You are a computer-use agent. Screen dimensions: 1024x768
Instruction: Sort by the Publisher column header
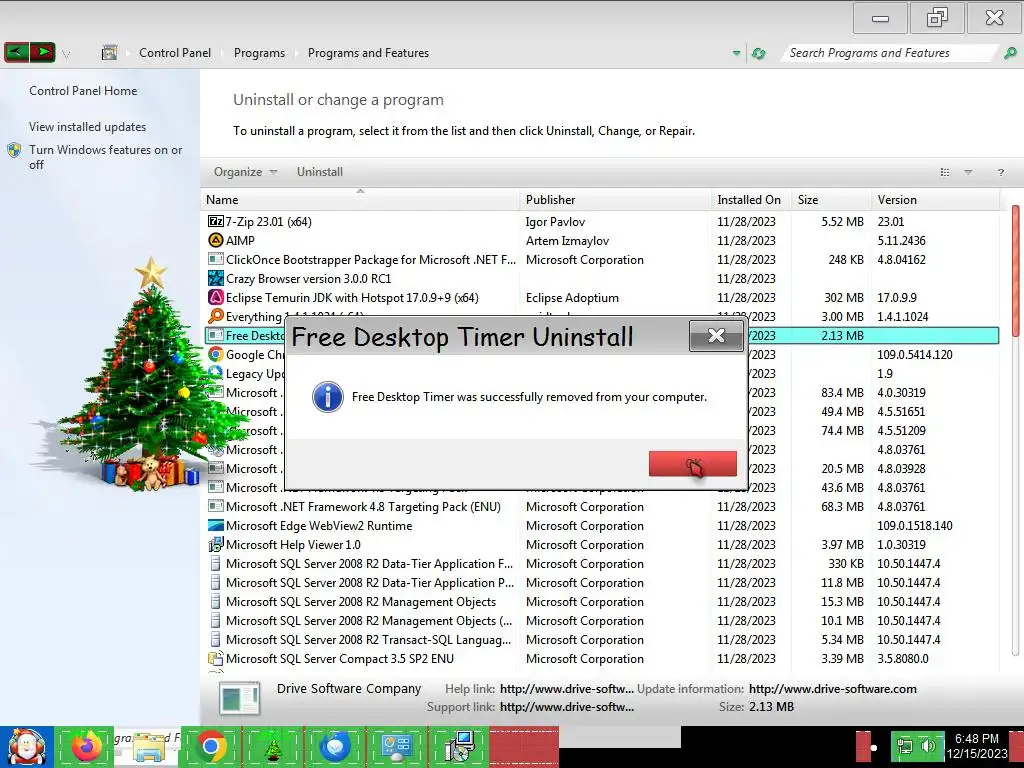[x=616, y=200]
